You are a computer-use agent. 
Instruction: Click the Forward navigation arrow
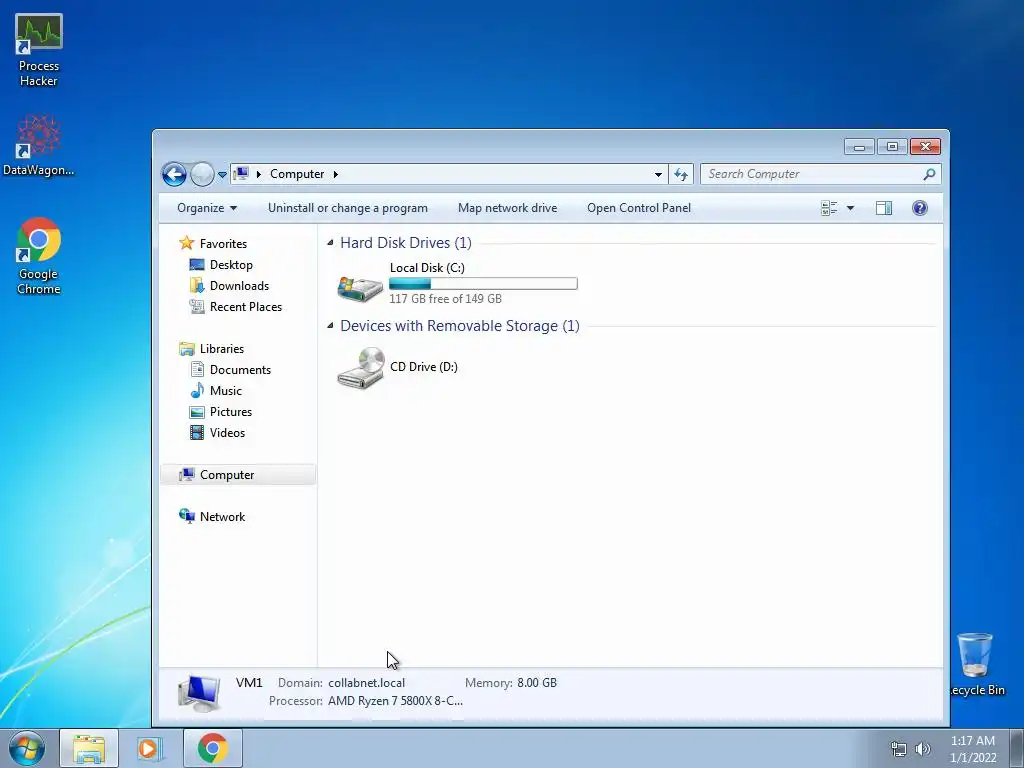[202, 174]
